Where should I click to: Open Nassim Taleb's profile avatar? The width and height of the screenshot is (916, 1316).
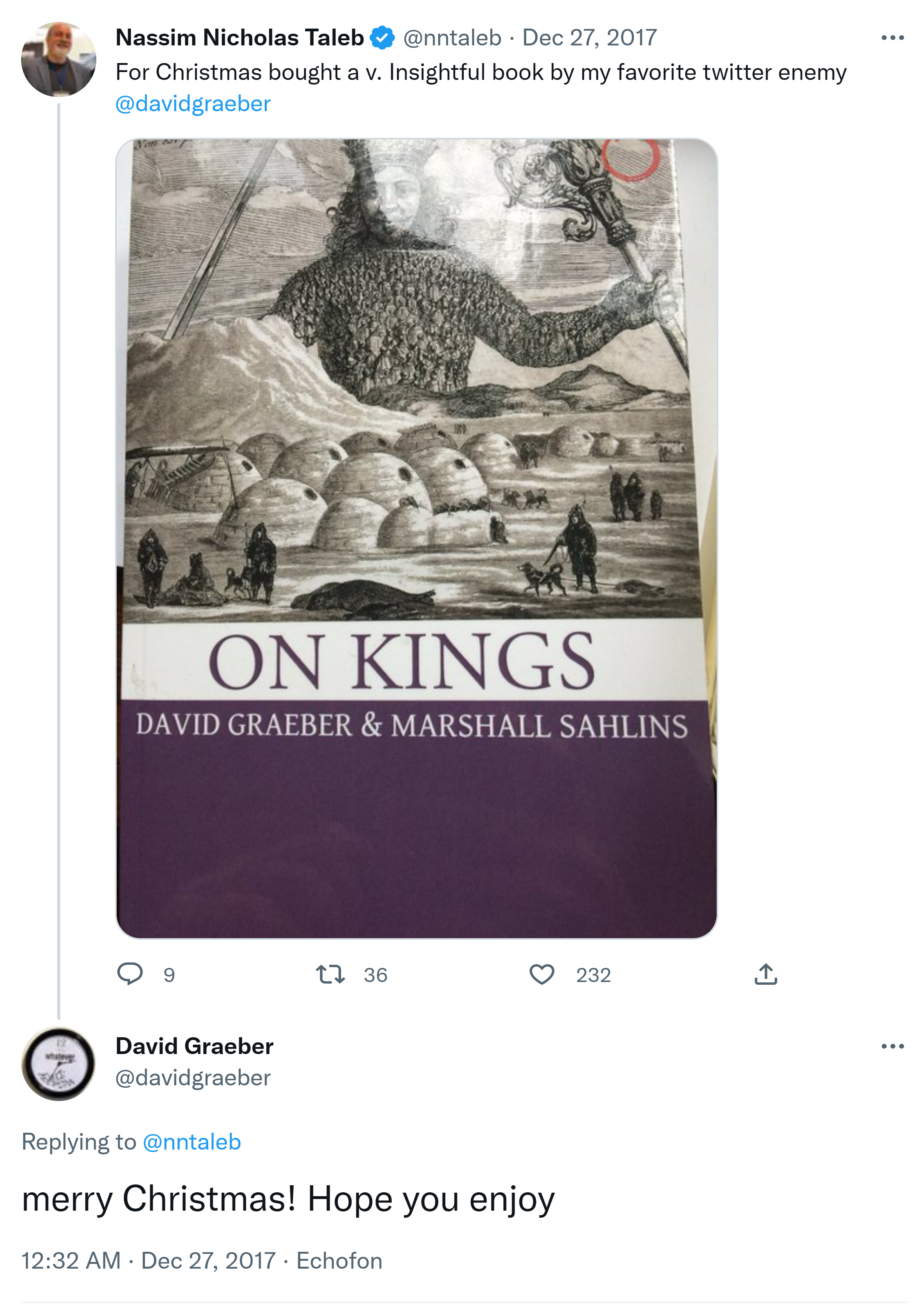(58, 59)
